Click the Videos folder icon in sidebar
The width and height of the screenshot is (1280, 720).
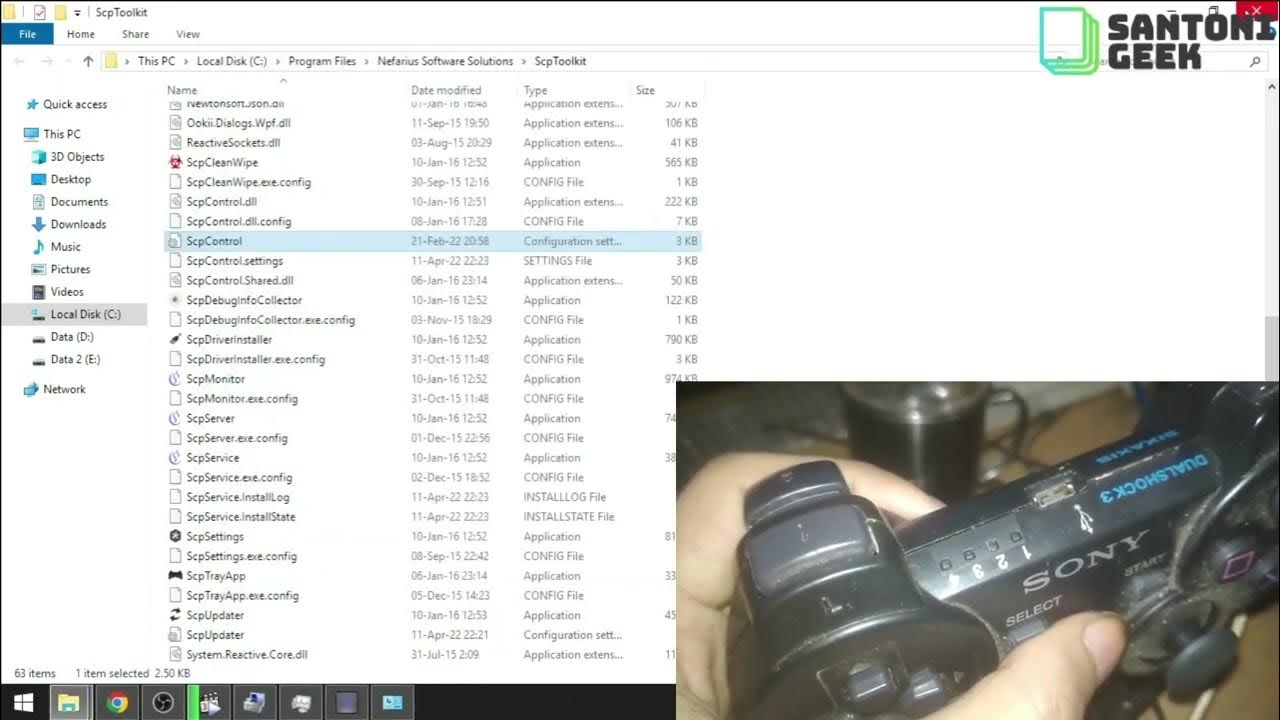tap(38, 292)
